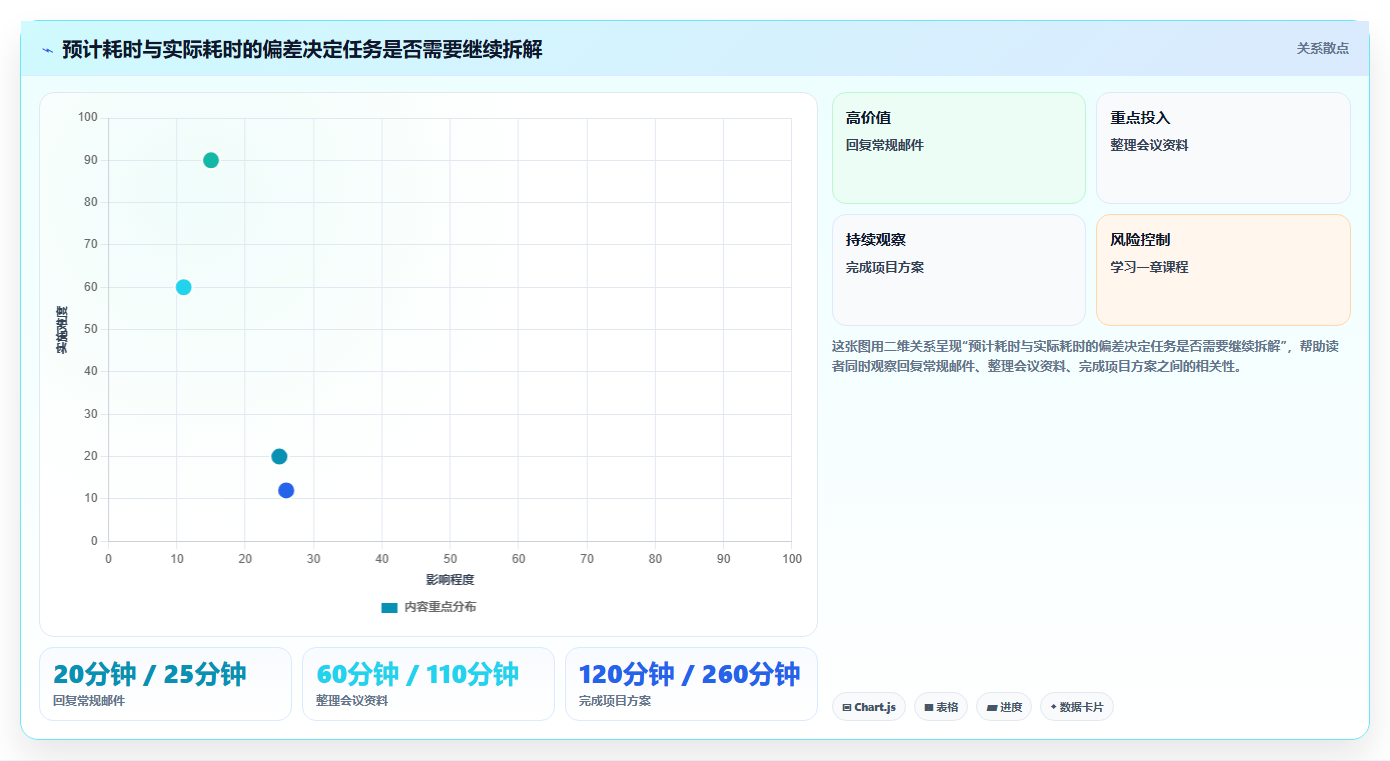Open the 高价值 quadrant card
The height and width of the screenshot is (761, 1390).
point(958,148)
